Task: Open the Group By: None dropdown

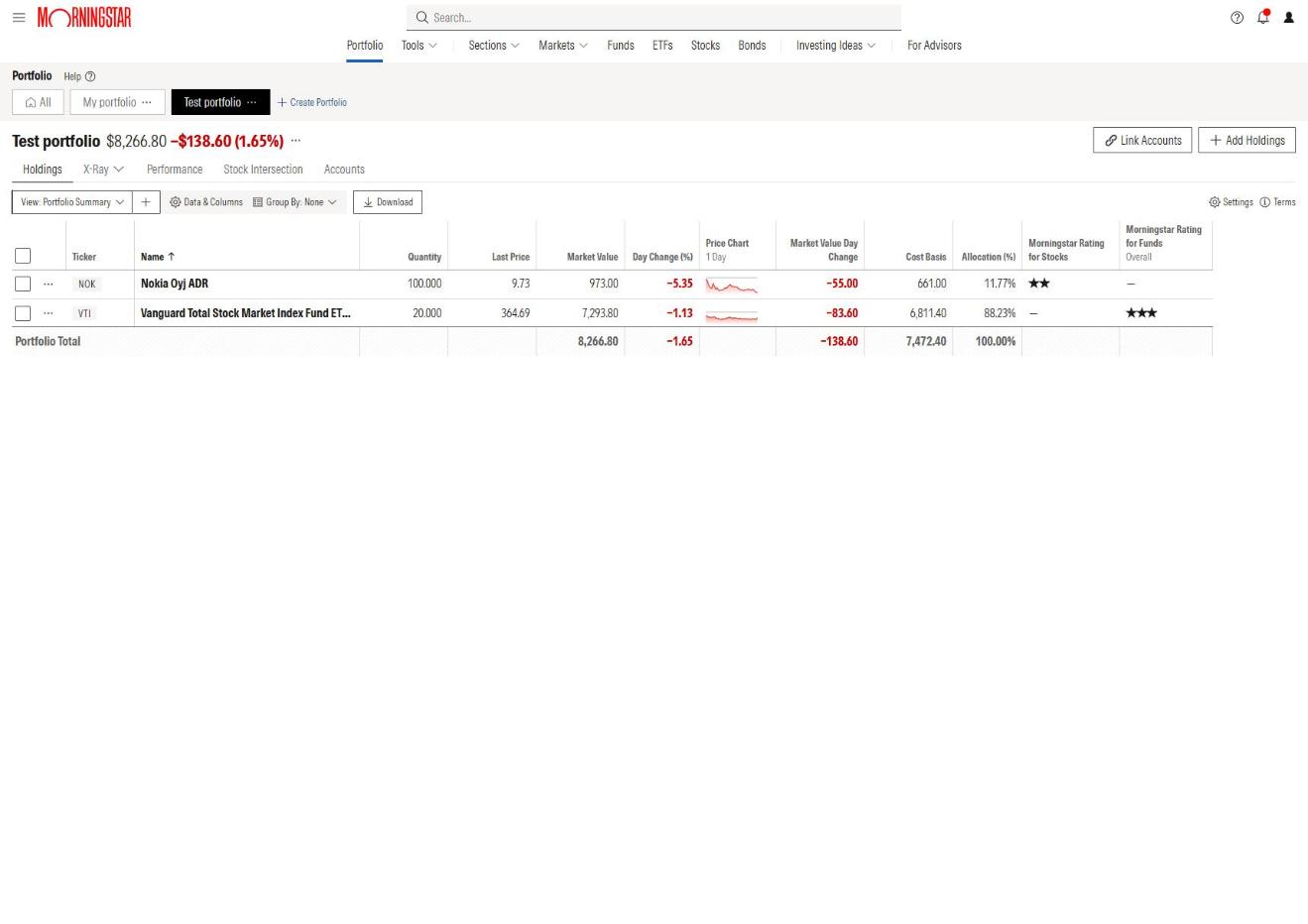Action: point(295,202)
